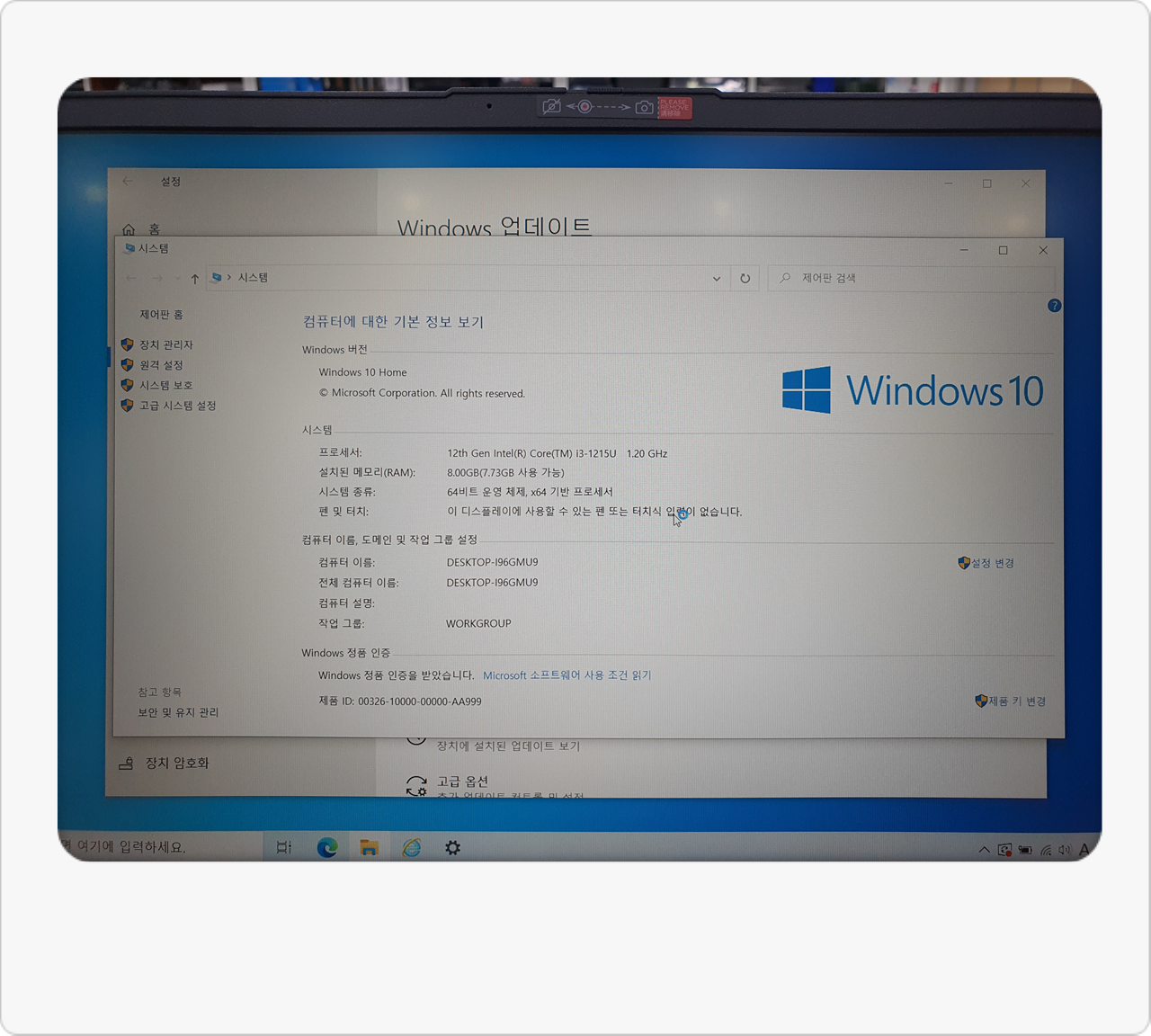Open 고급 시스템 설정 link
The width and height of the screenshot is (1151, 1036).
178,406
